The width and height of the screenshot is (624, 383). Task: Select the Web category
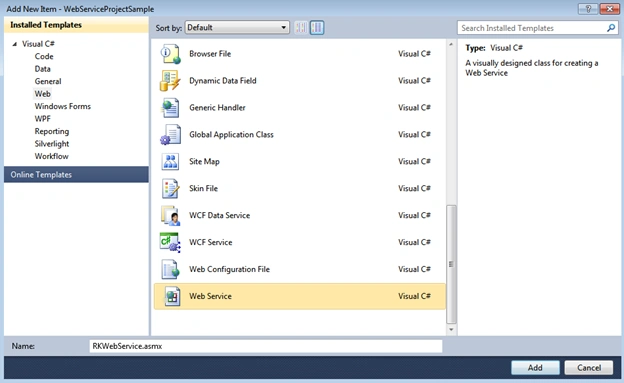point(42,94)
